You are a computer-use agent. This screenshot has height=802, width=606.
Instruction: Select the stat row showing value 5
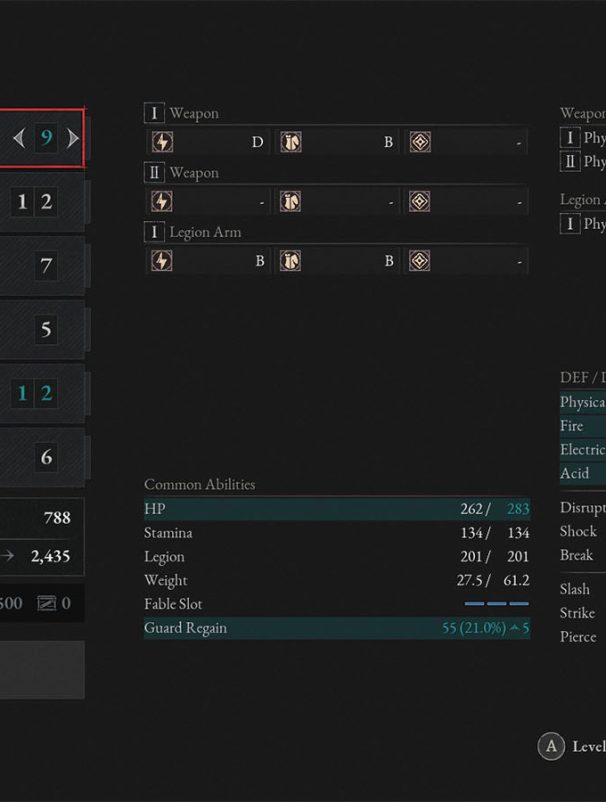[42, 329]
